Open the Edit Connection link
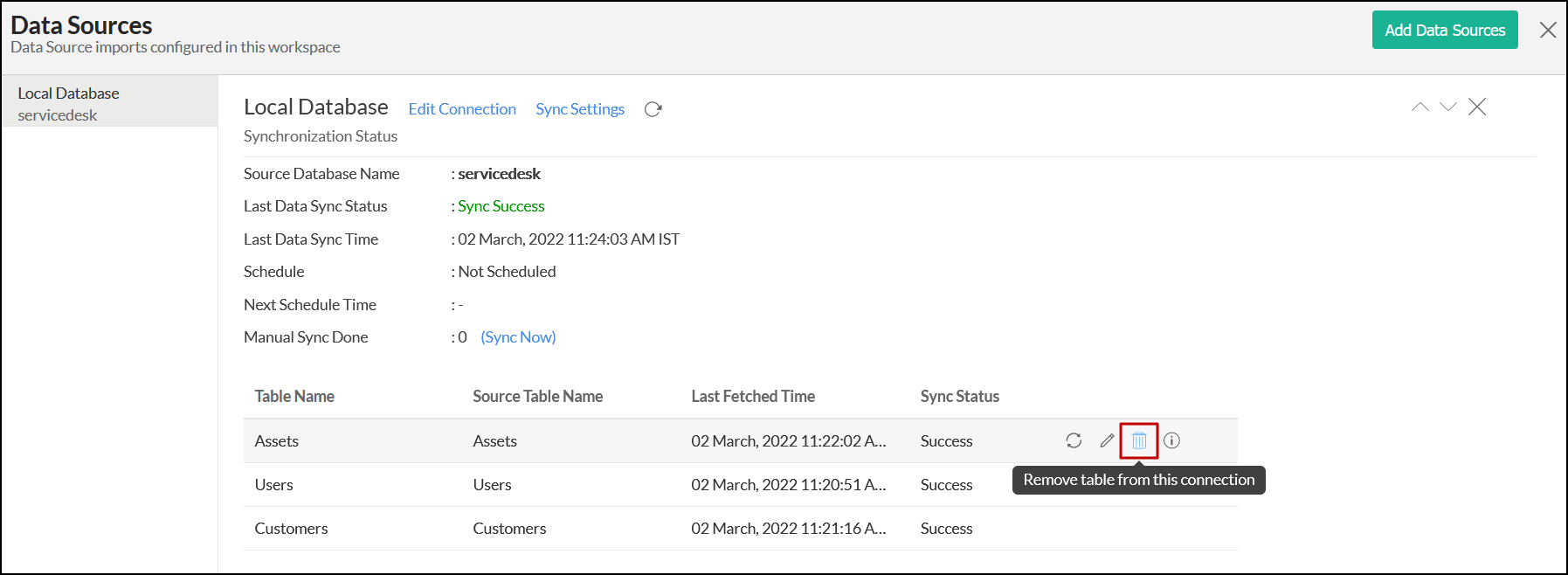Viewport: 1568px width, 575px height. coord(462,109)
